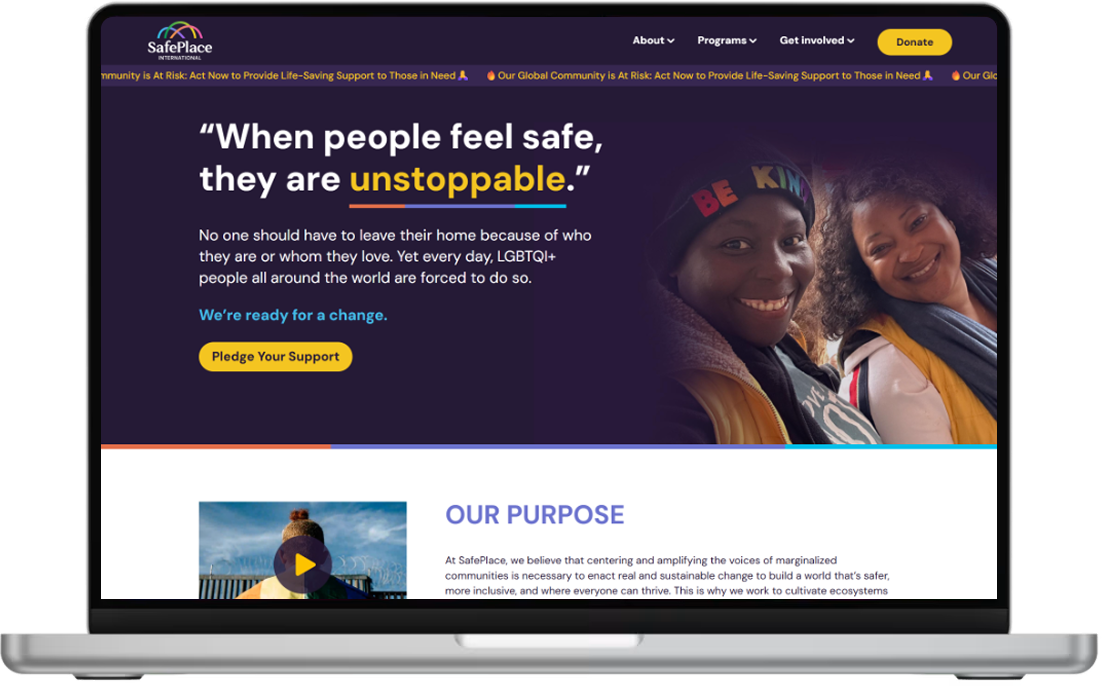Expand the Programs dropdown chevron
Image resolution: width=1102 pixels, height=686 pixels.
click(753, 41)
